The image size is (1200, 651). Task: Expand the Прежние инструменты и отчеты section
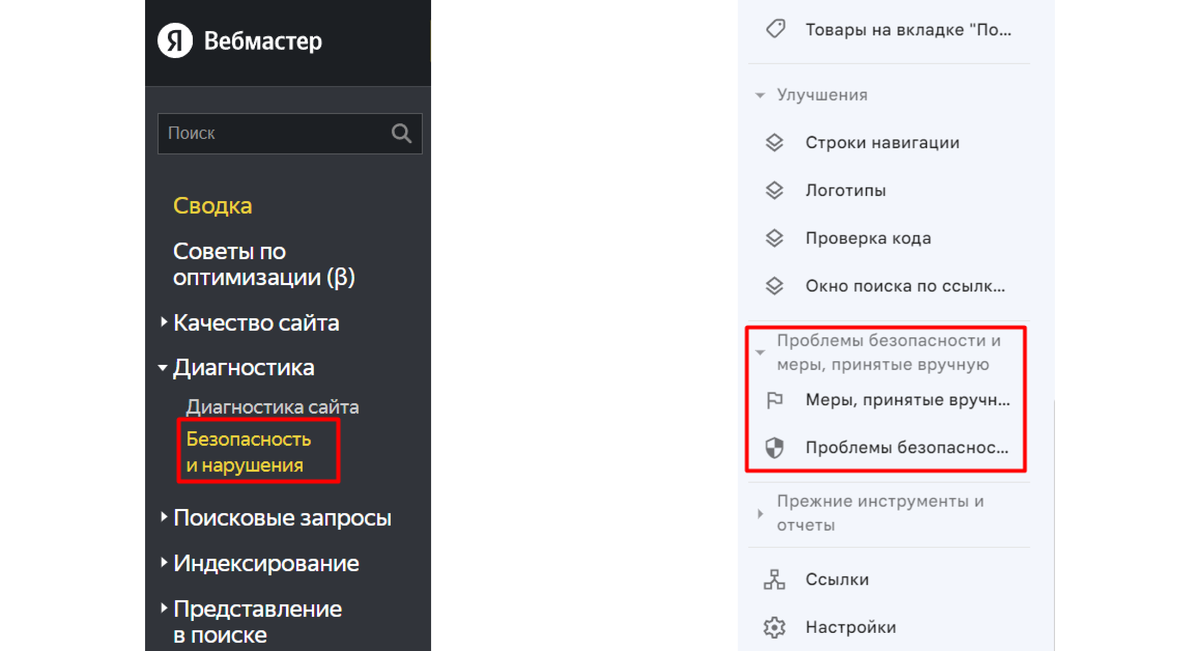click(758, 512)
